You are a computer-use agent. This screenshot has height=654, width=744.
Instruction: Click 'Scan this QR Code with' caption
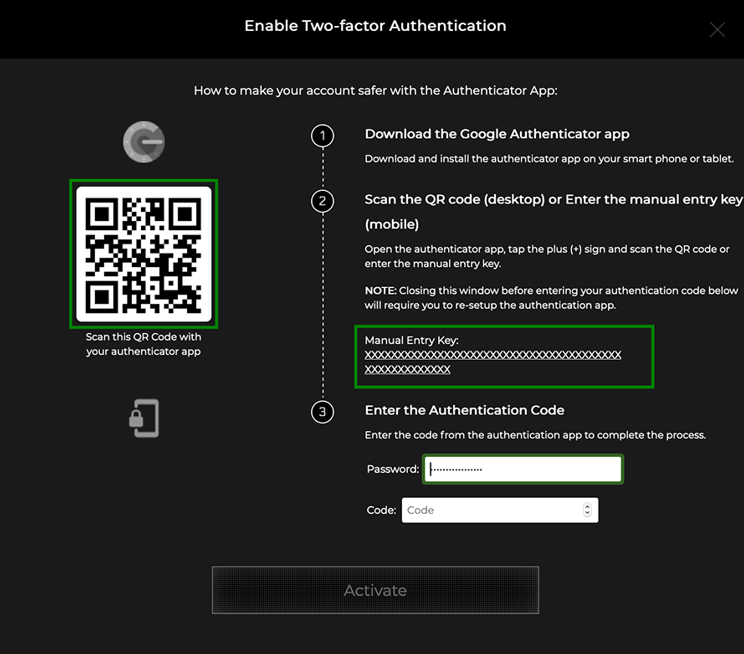pos(143,336)
